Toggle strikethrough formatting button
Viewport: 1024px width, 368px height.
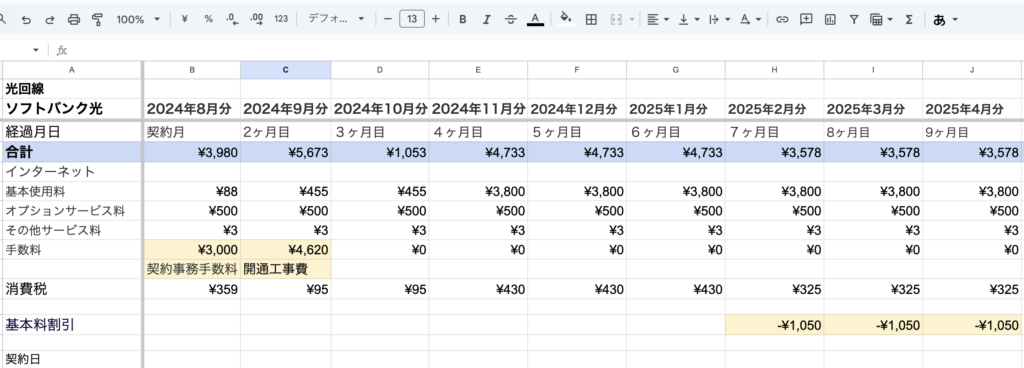511,20
